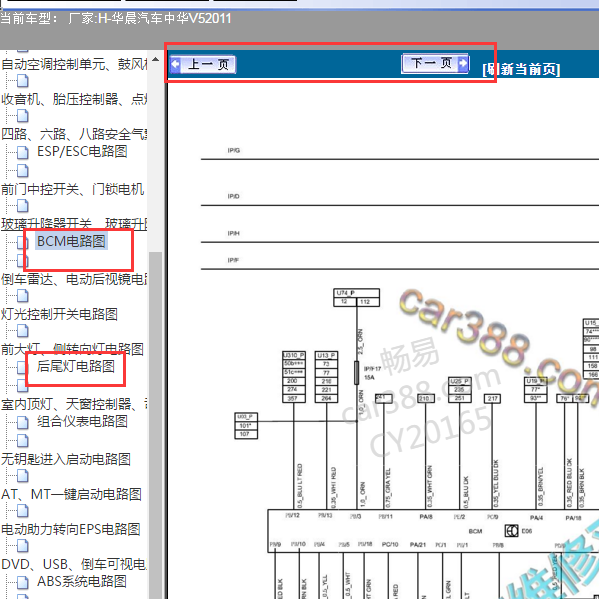Open 后尾灯电路图 tree entry

(x=76, y=366)
